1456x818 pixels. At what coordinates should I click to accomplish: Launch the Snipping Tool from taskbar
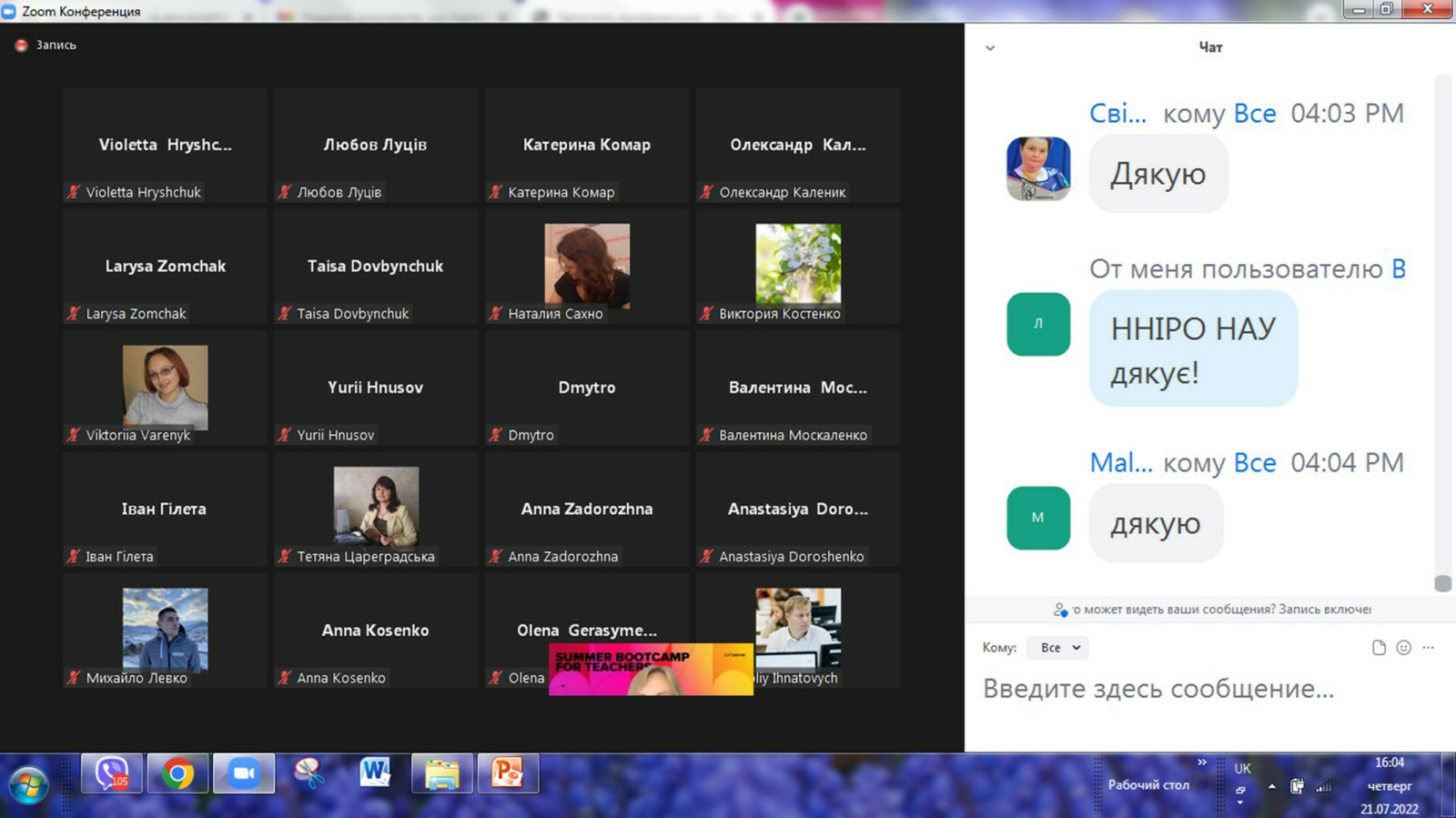309,774
